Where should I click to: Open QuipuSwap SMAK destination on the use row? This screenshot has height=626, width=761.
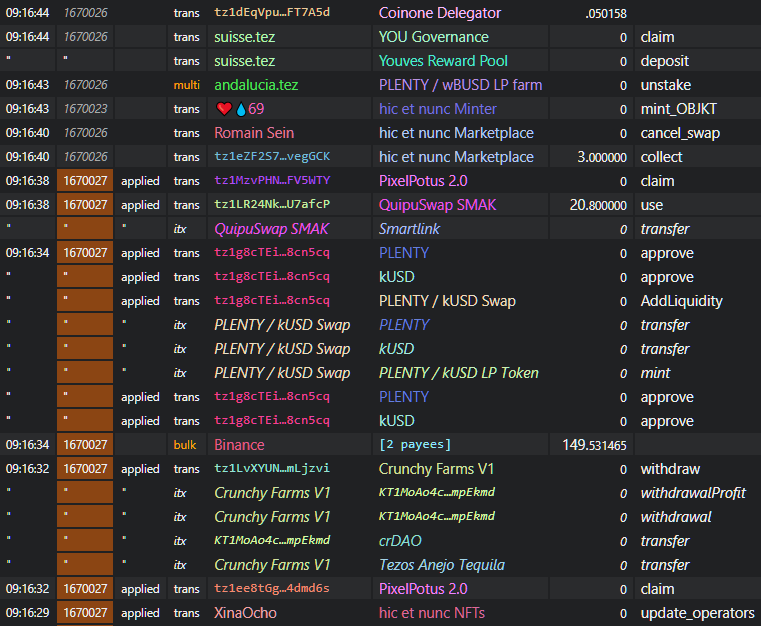pos(437,205)
